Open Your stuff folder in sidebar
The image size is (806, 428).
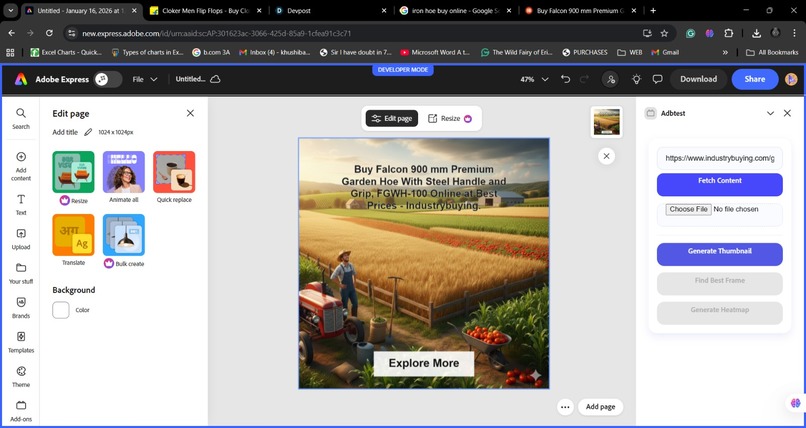[21, 273]
